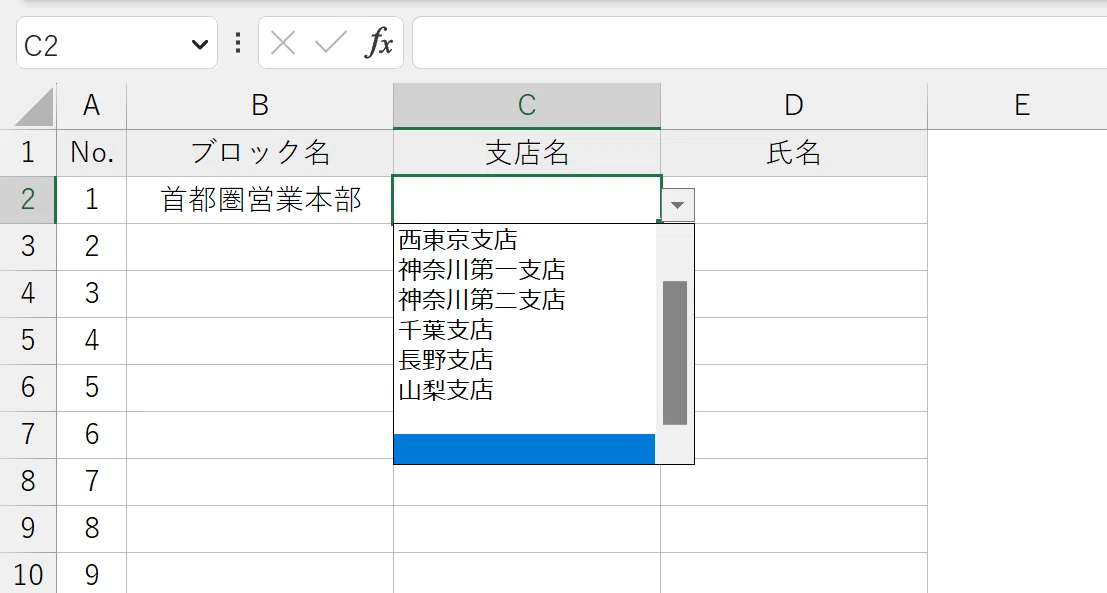Screen dimensions: 1107x593
Task: Click the blue highlighted blank list item
Action: tap(525, 449)
